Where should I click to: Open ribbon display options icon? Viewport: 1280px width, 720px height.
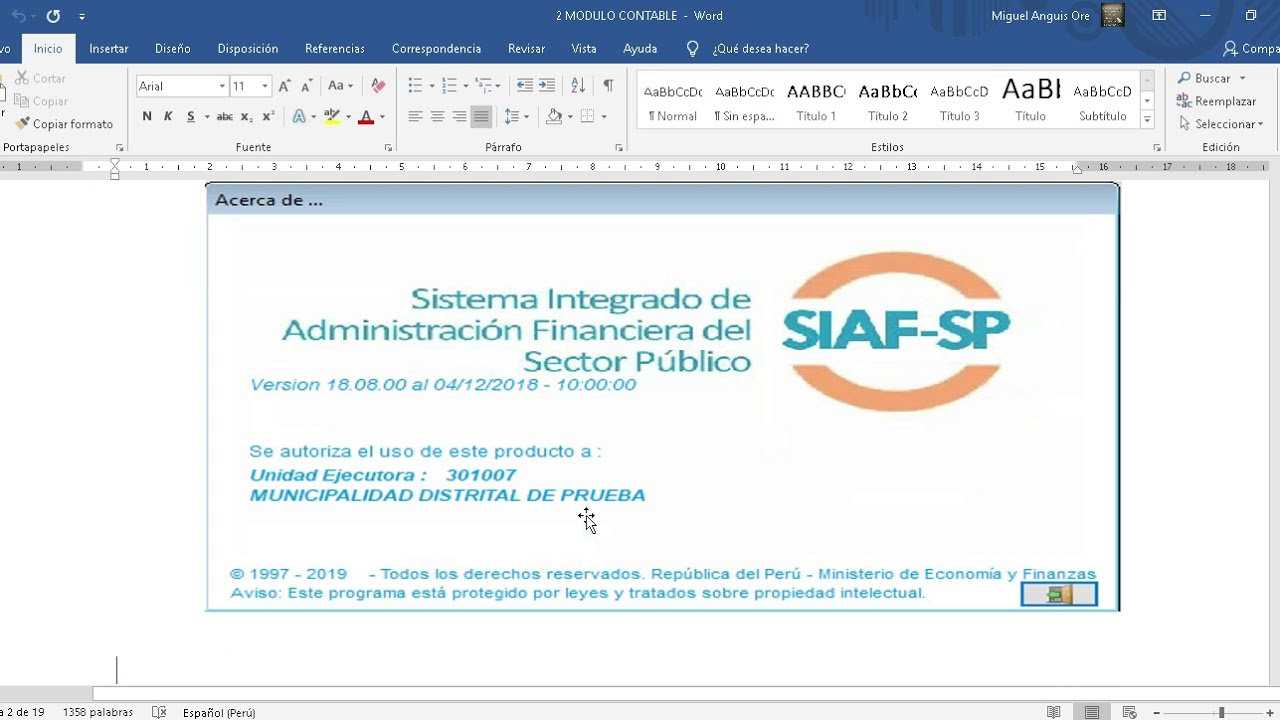[x=1159, y=16]
